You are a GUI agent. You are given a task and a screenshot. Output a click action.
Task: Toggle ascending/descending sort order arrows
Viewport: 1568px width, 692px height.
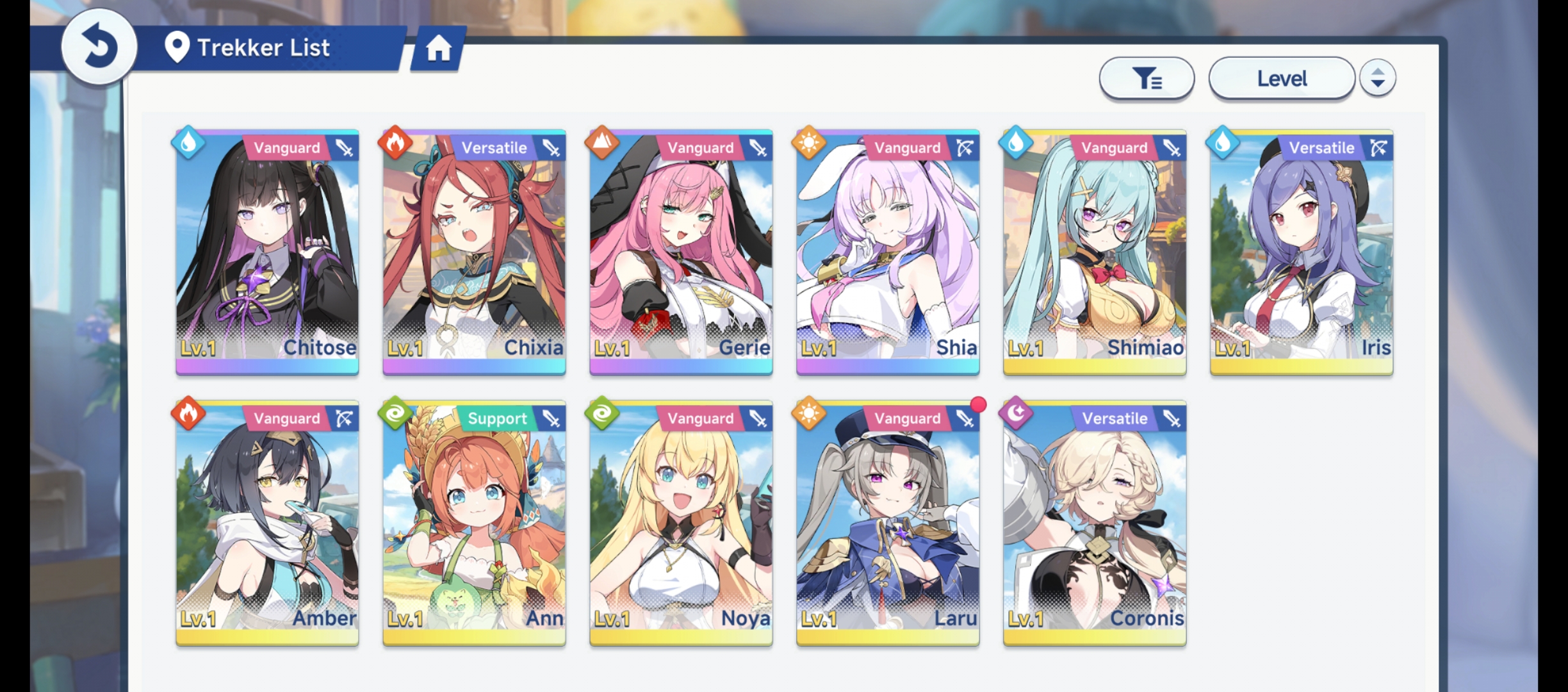1378,78
